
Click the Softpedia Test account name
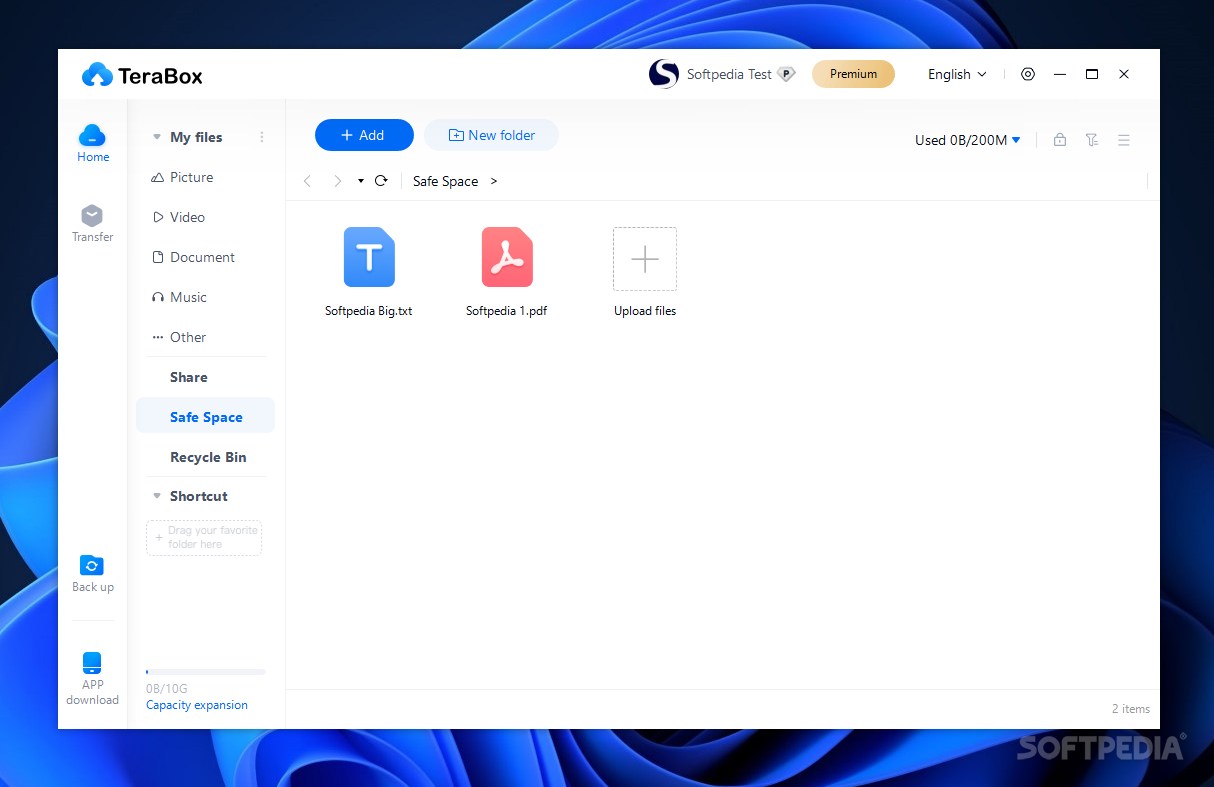729,74
